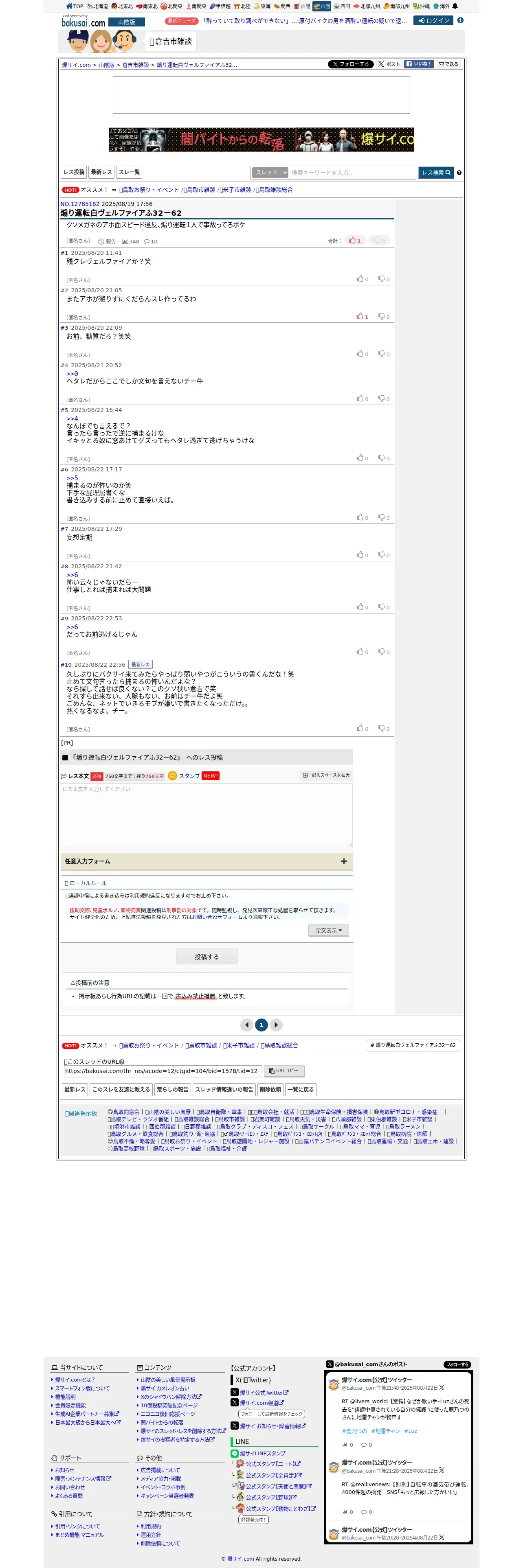Click the URLコピー button
The width and height of the screenshot is (523, 1568).
click(284, 1071)
